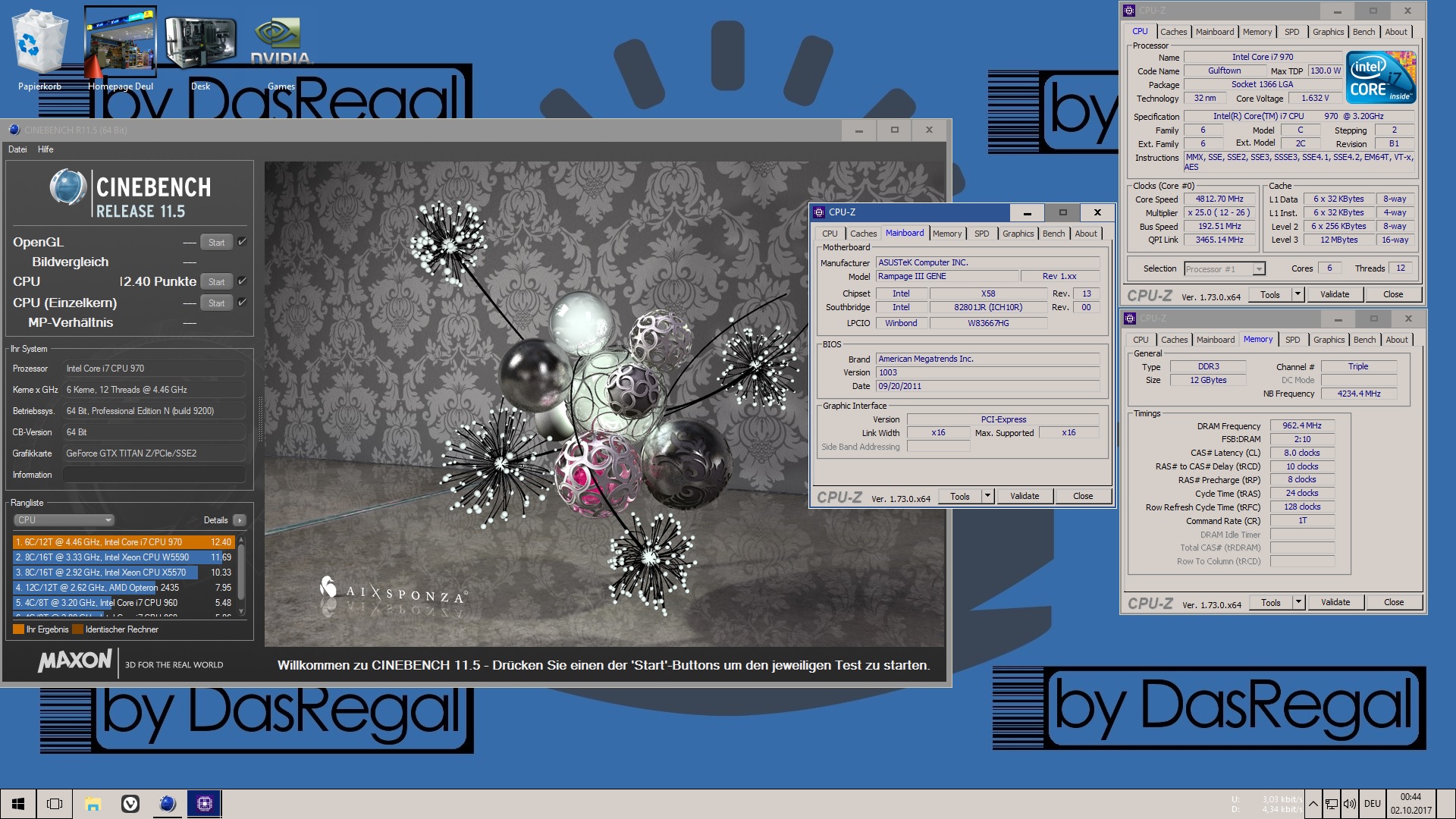Click the CPU-Z Memory window title icon
This screenshot has height=819, width=1456.
point(1131,318)
